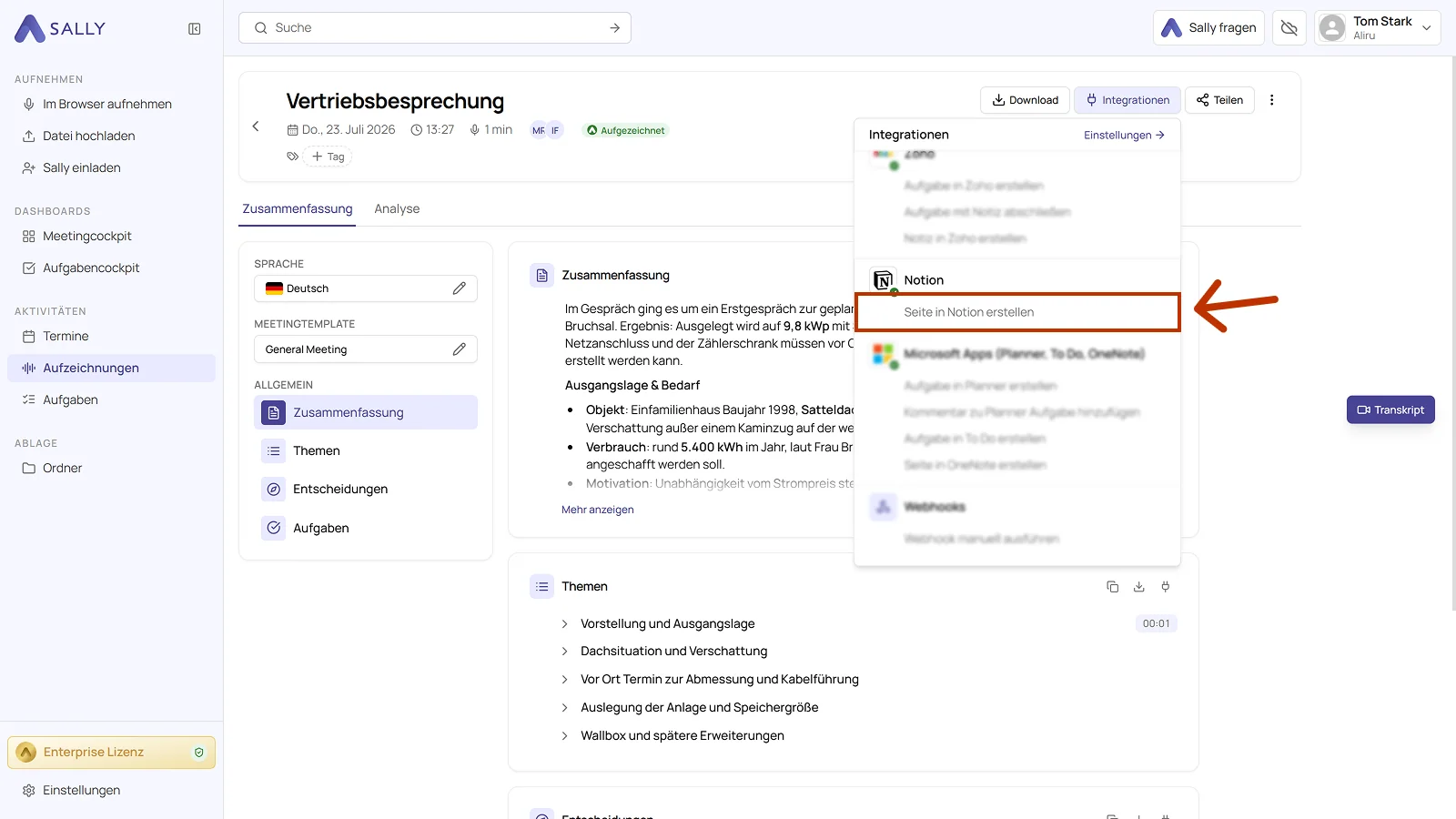Click the Themen card list icon

coord(541,586)
